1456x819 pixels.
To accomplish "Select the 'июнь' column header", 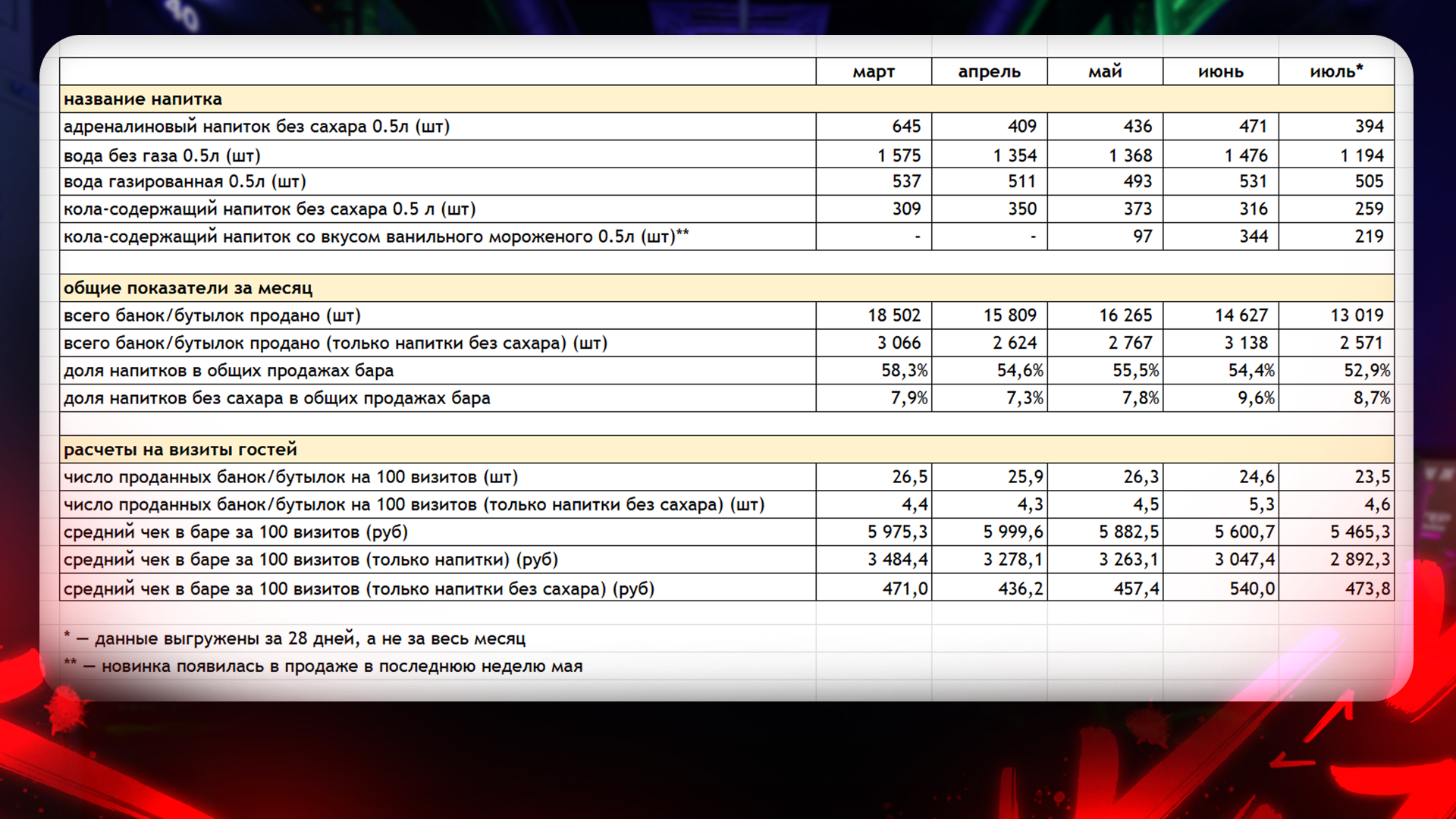I will click(x=1221, y=71).
